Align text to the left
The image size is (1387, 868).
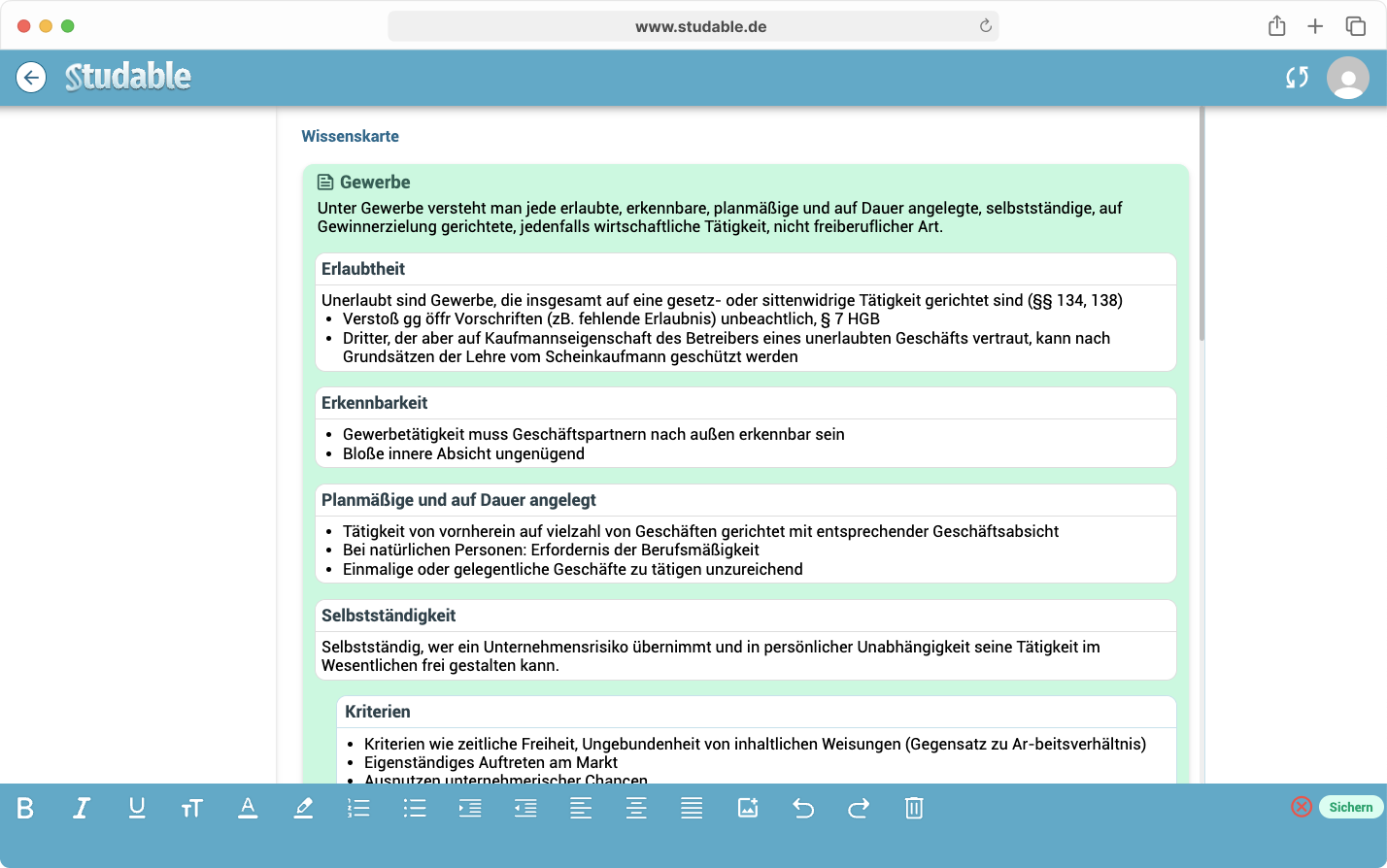click(581, 808)
